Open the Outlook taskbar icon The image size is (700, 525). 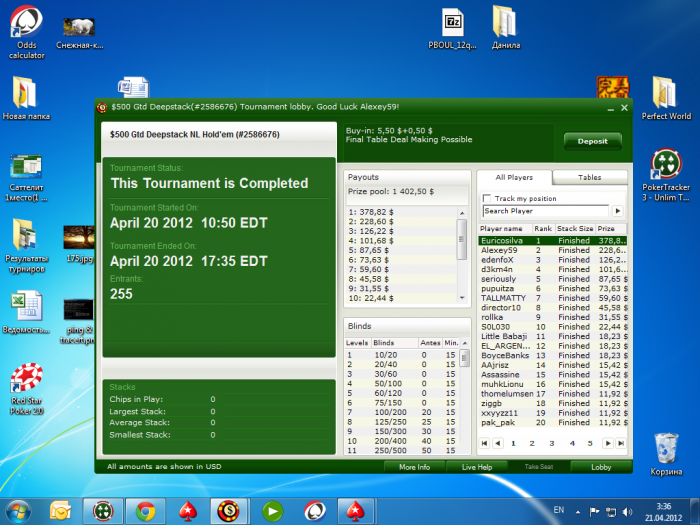[x=61, y=512]
